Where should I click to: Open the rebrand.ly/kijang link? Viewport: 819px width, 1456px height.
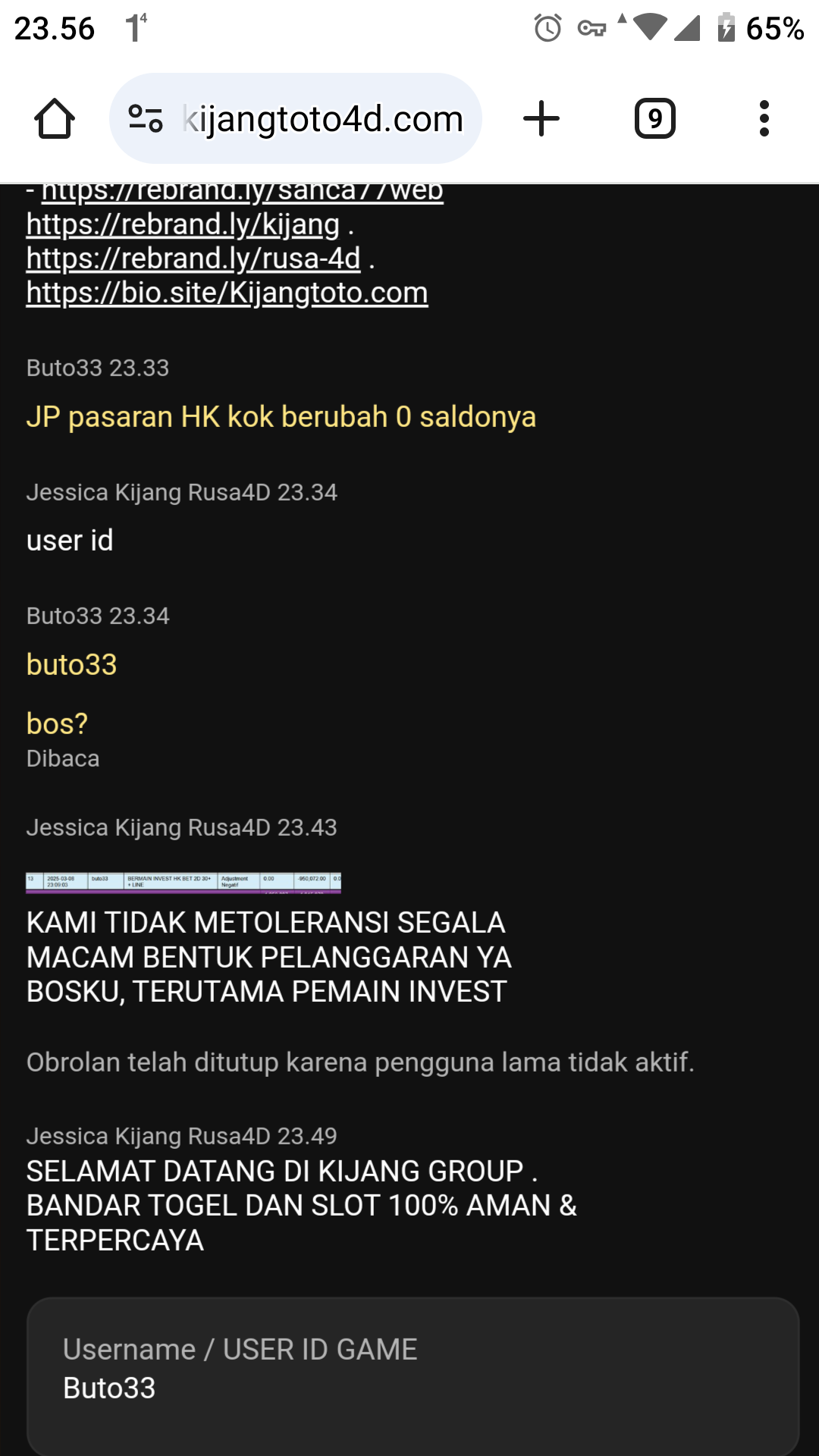pos(183,224)
